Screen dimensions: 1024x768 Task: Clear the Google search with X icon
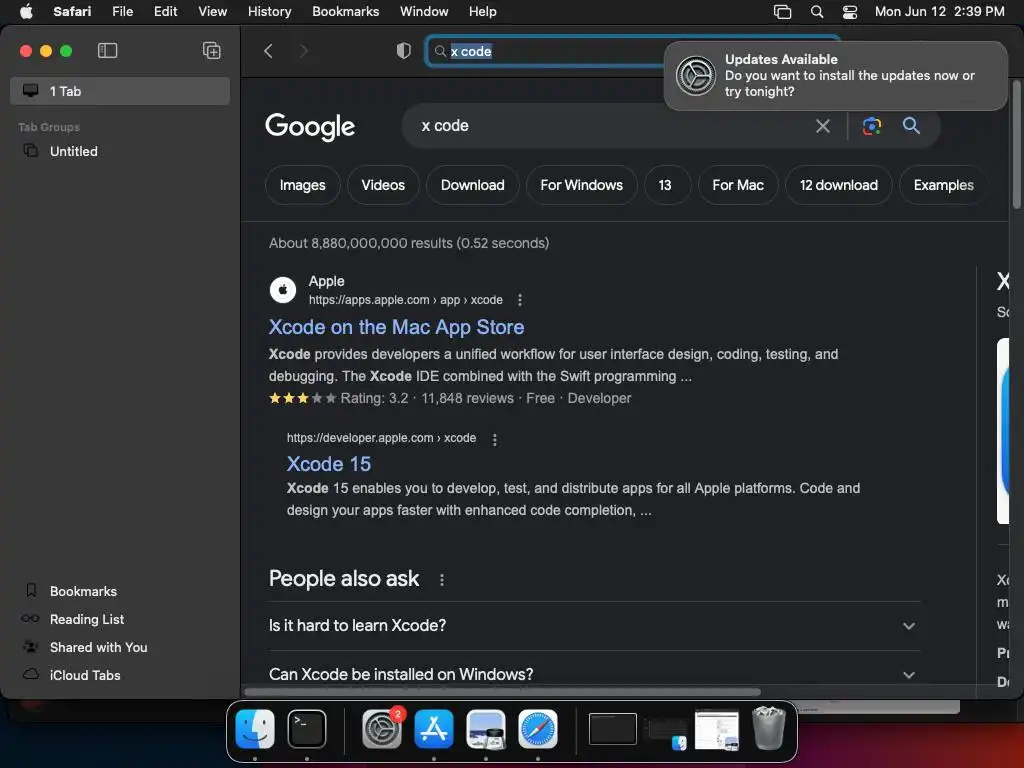tap(822, 126)
